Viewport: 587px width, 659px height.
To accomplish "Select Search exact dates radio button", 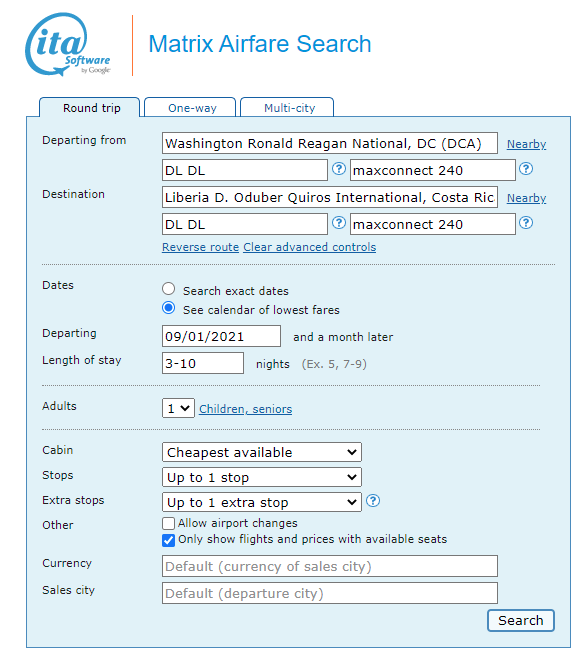I will click(168, 289).
